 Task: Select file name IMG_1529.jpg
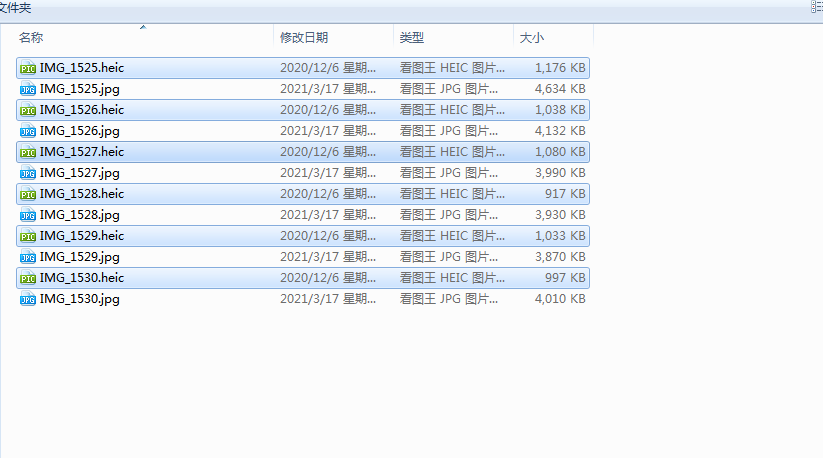(x=80, y=257)
